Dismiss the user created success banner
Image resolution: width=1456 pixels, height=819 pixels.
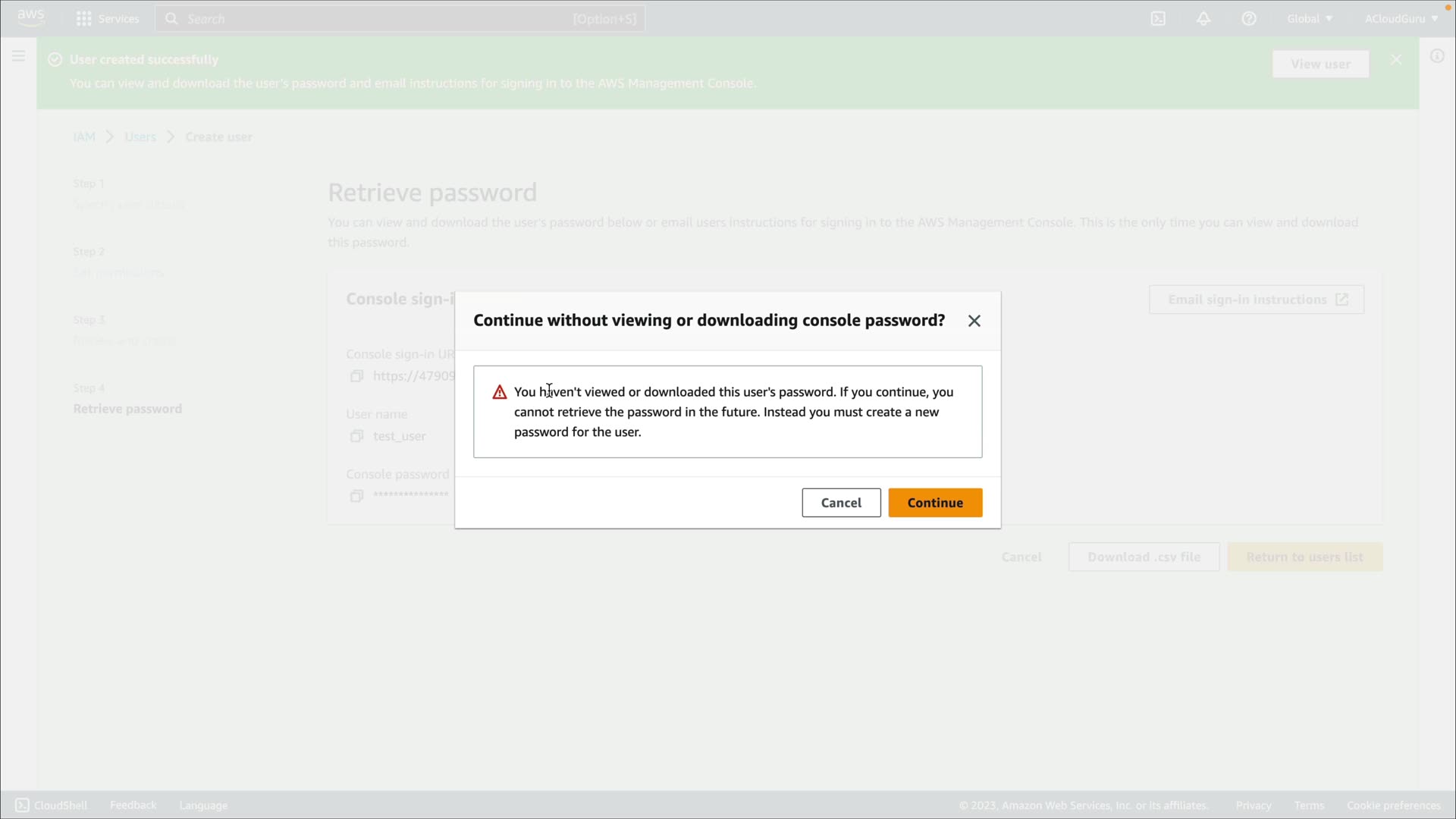pyautogui.click(x=1396, y=60)
